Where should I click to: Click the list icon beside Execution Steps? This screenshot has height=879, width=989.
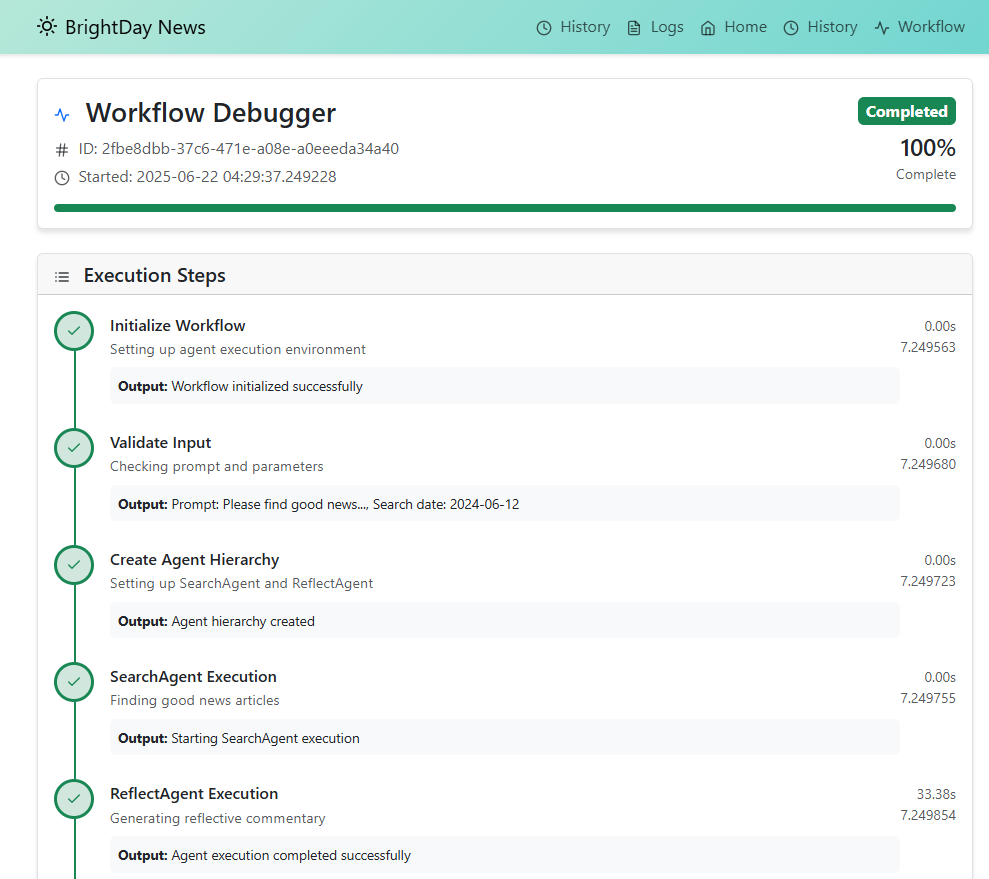[x=62, y=276]
